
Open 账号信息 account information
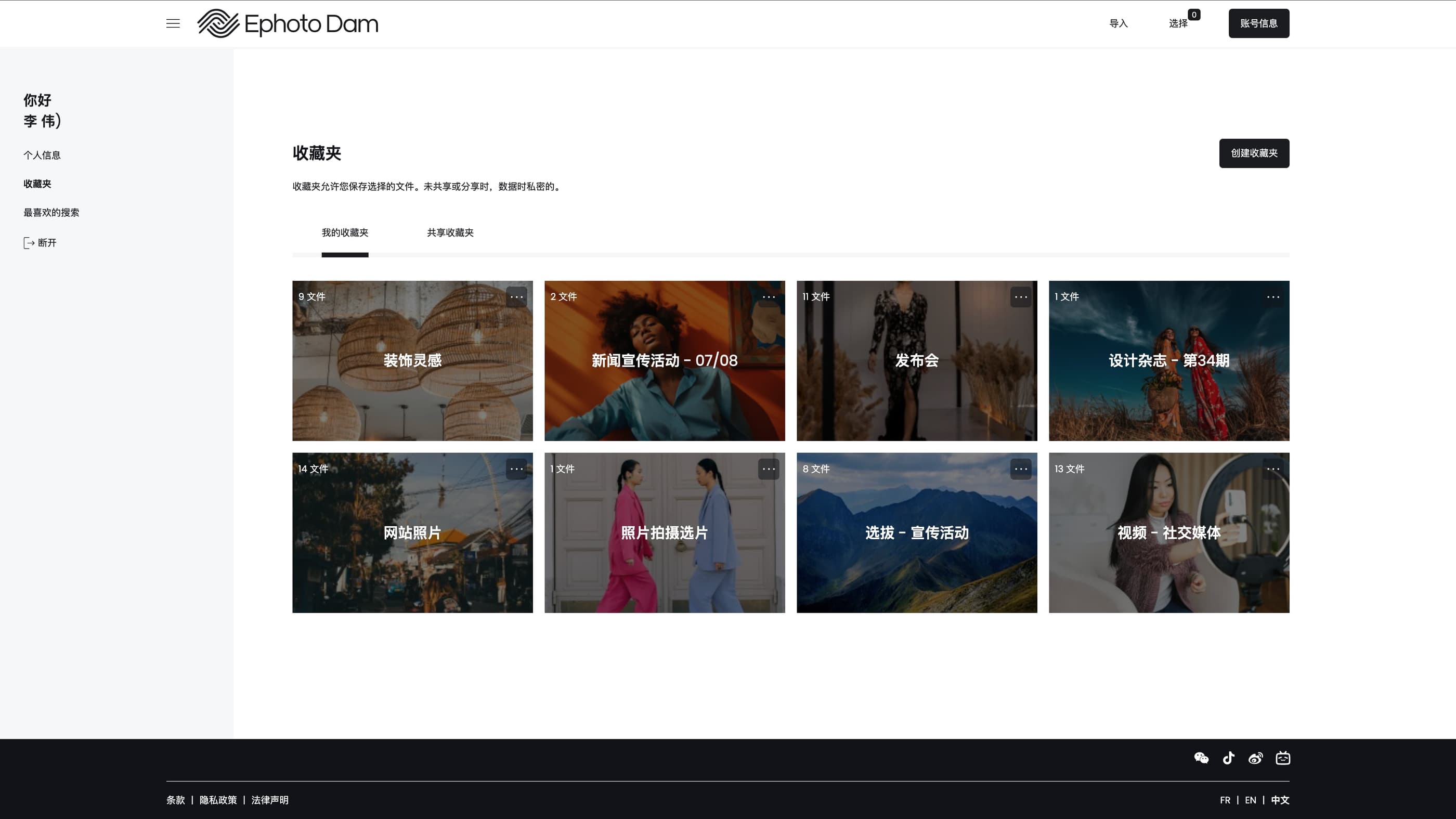1259,23
